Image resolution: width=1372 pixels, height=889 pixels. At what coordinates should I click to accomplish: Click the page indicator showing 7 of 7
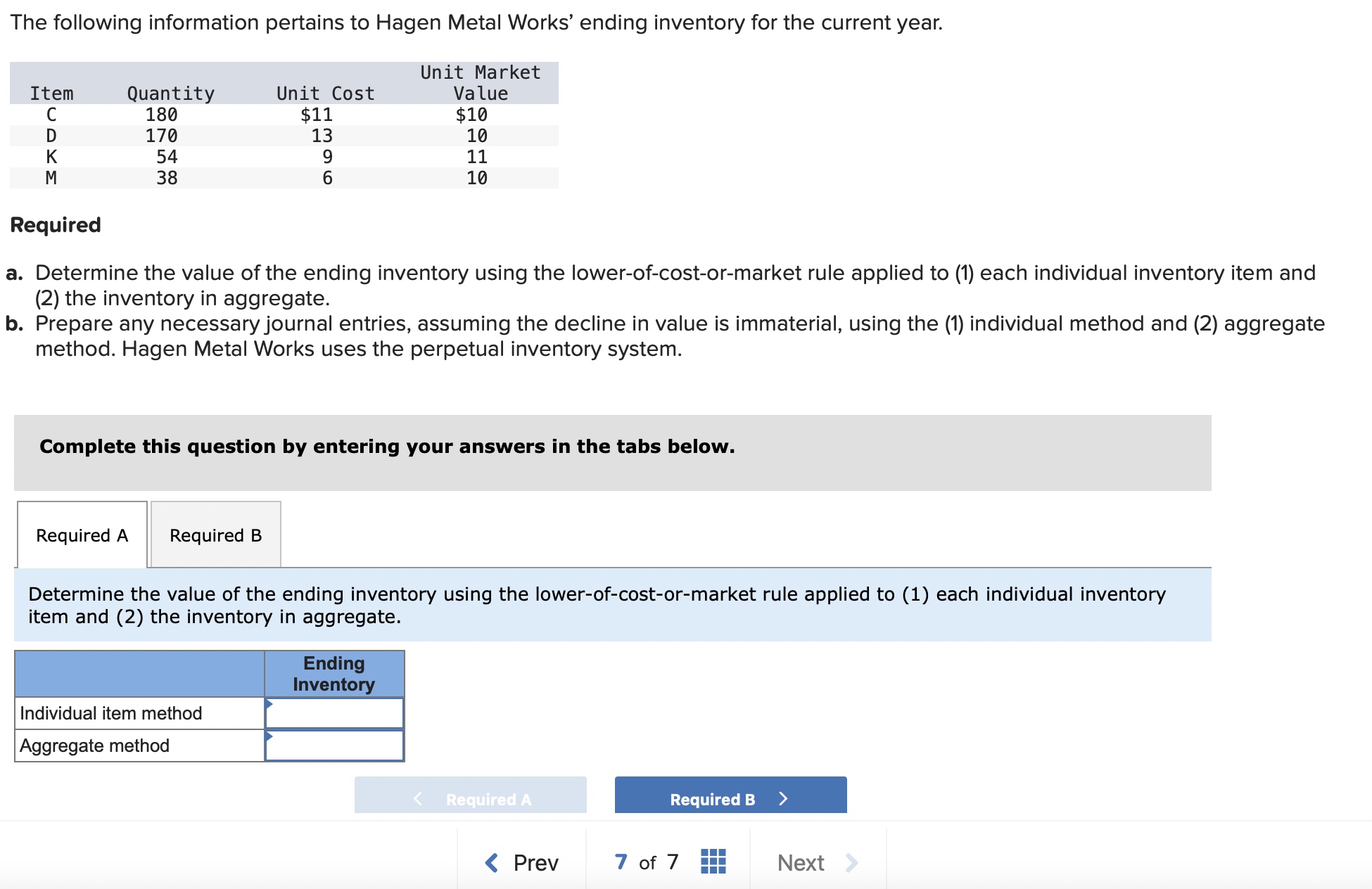coord(646,862)
